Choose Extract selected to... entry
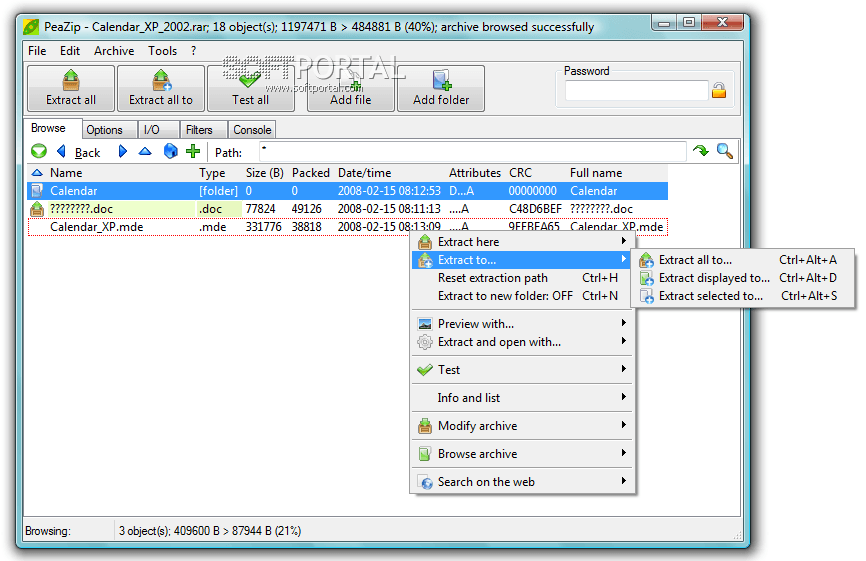Viewport: 866px width, 561px height. pos(744,296)
